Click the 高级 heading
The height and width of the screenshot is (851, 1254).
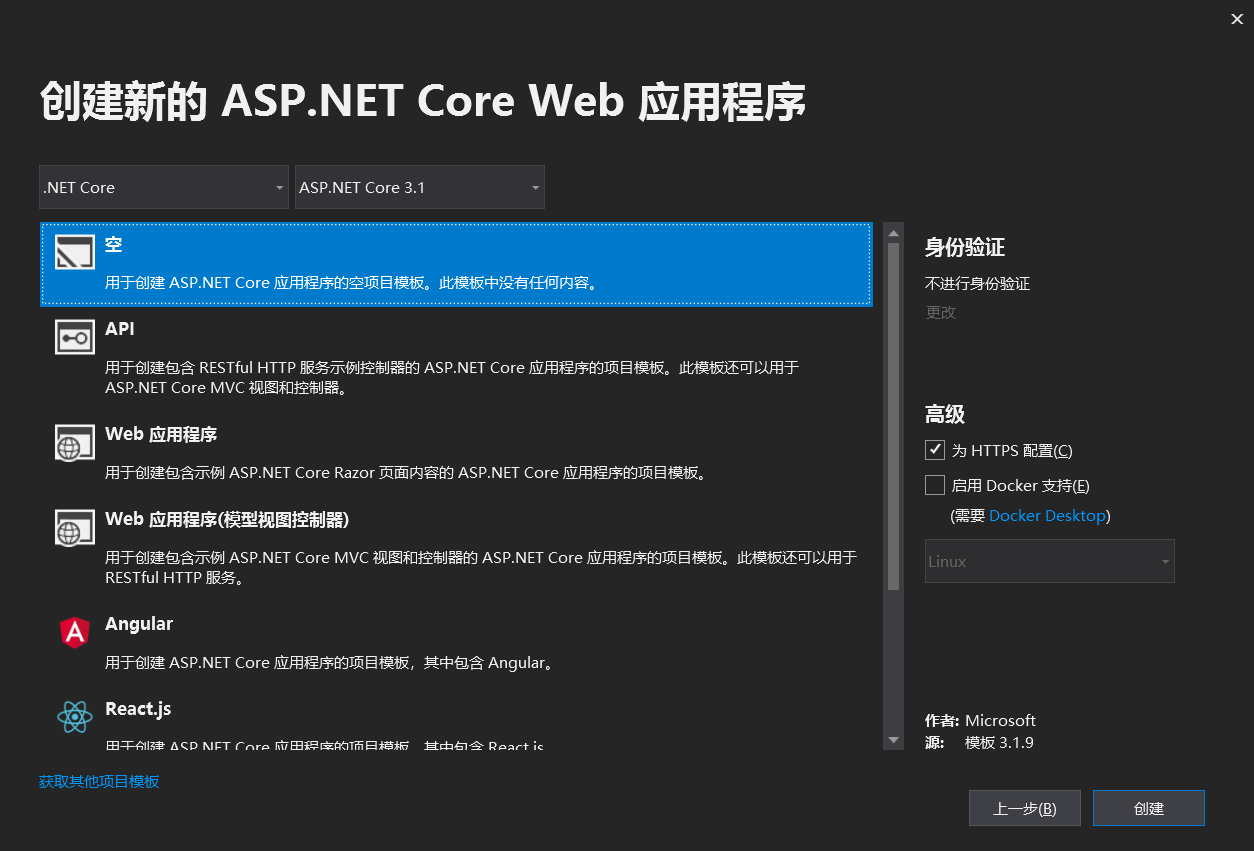[945, 414]
